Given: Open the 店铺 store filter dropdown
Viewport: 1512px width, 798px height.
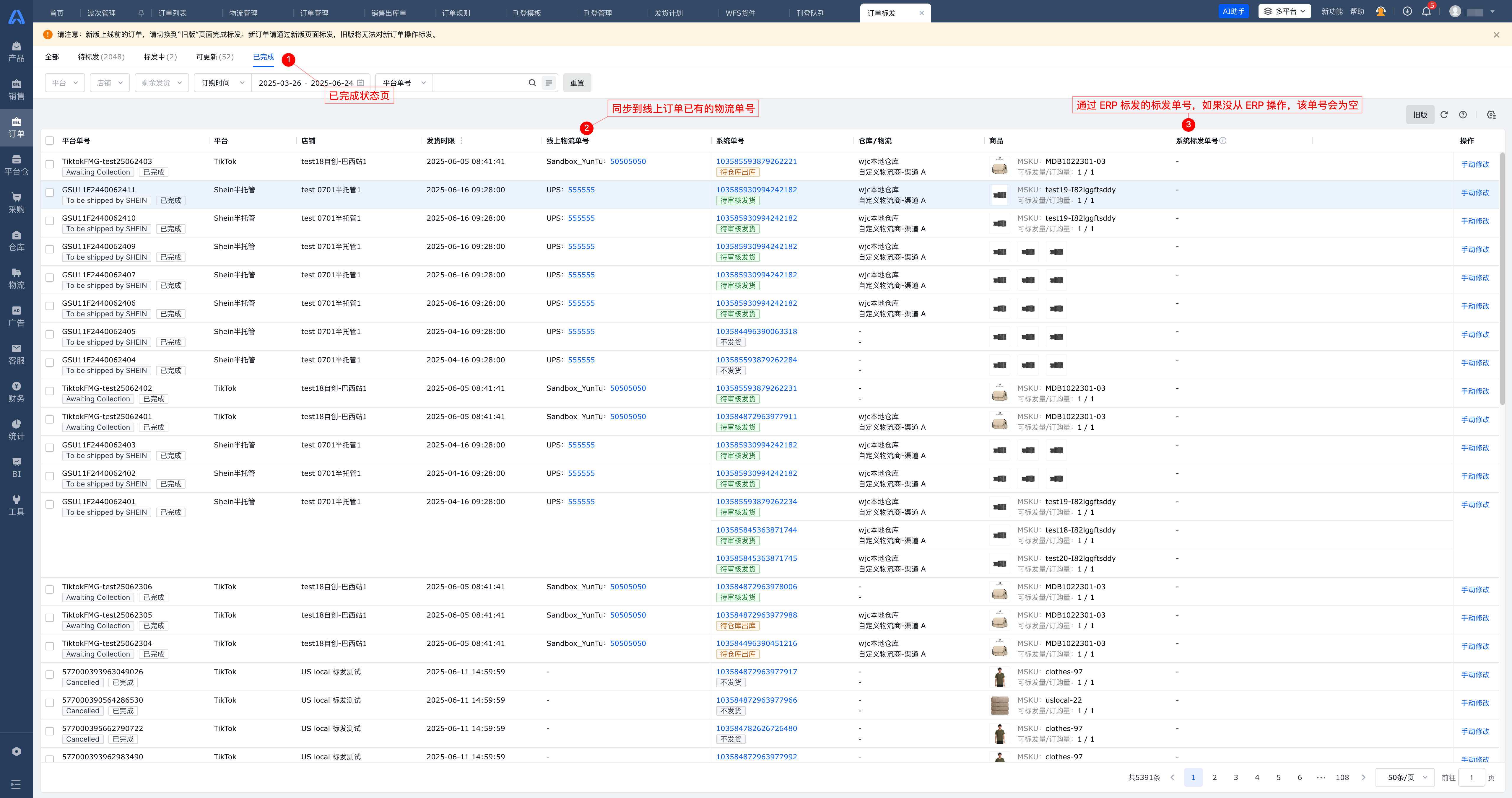Looking at the screenshot, I should coord(110,83).
